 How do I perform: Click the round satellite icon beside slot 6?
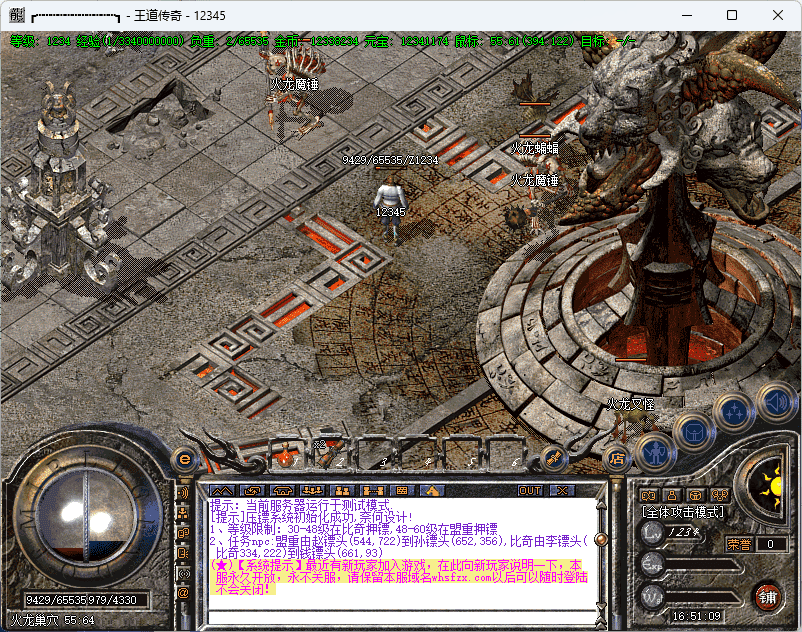tap(553, 459)
